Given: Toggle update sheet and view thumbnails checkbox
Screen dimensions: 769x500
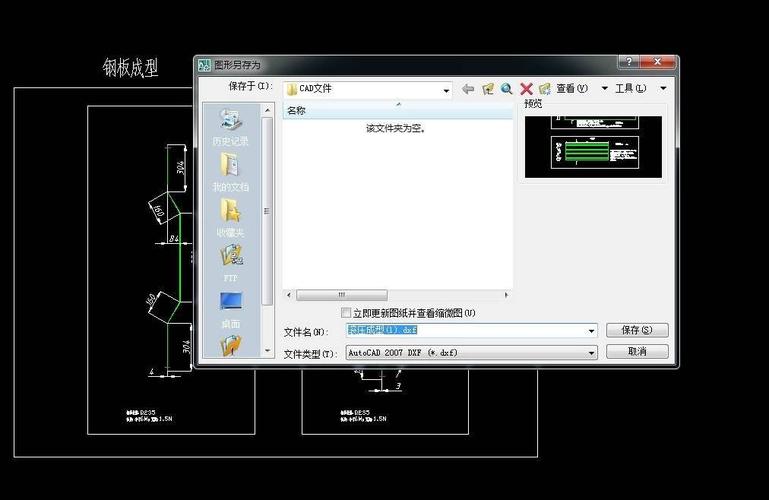Looking at the screenshot, I should pos(346,313).
